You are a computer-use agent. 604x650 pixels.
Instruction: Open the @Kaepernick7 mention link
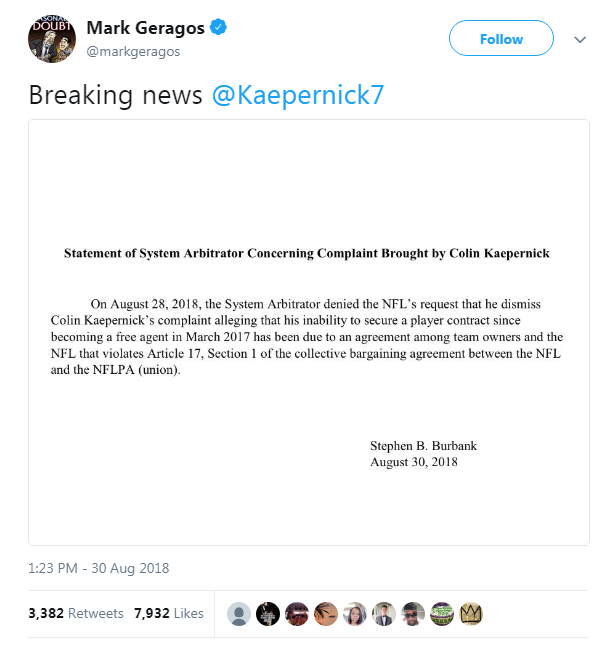[x=298, y=95]
